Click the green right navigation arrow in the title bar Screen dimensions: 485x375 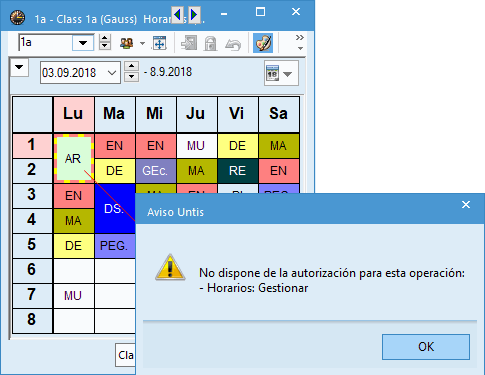click(194, 15)
